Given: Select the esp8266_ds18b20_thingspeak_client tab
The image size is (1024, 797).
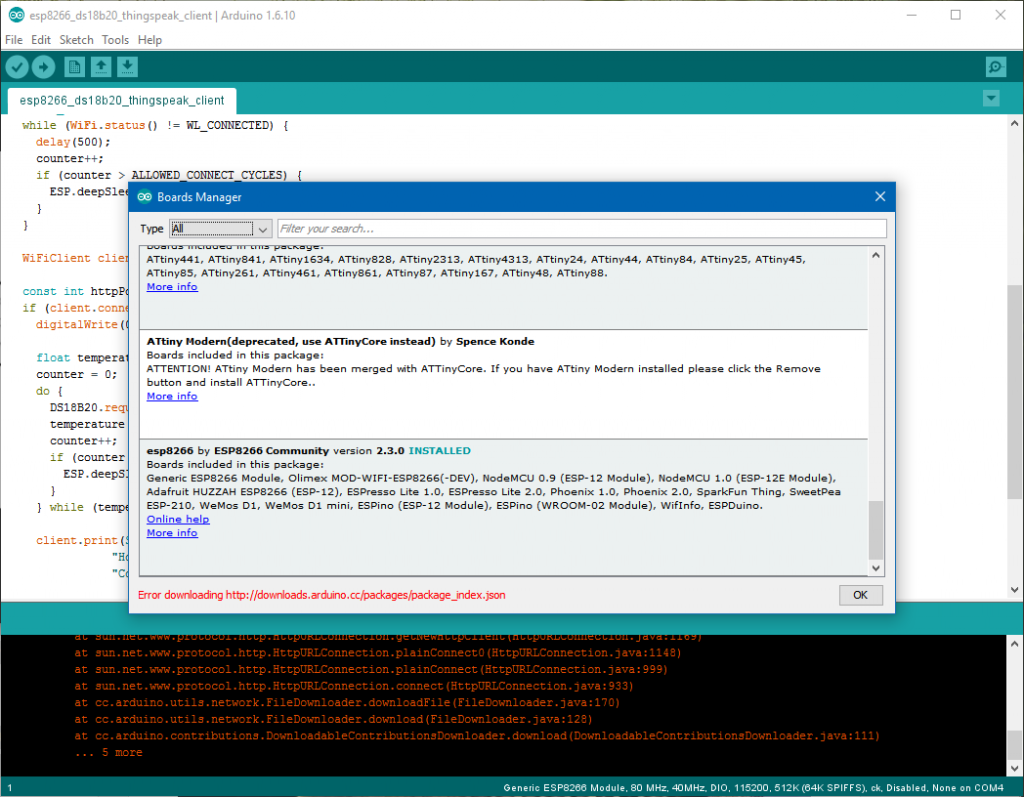Looking at the screenshot, I should coord(122,102).
